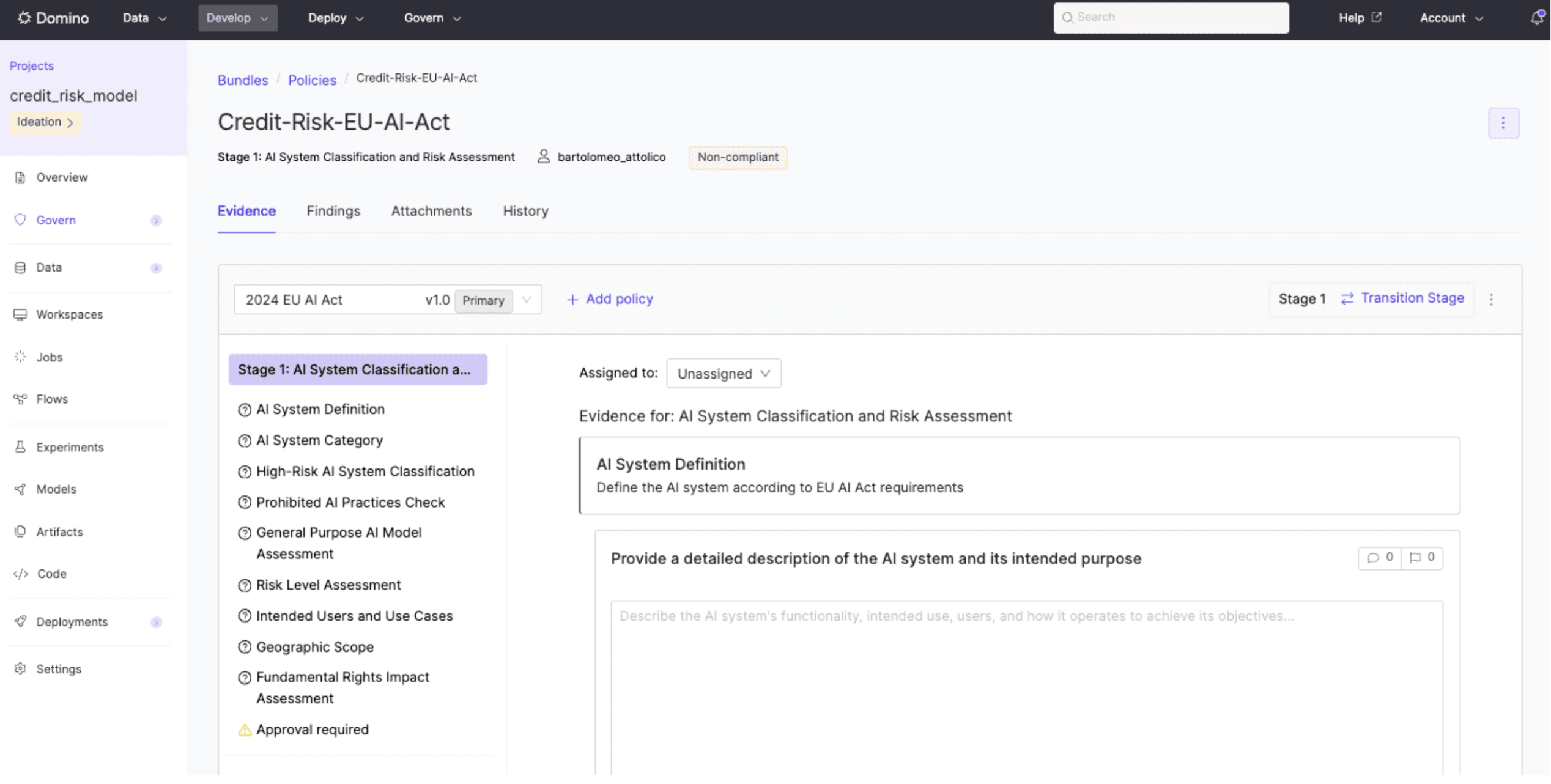Open the Develop top menu
1551x784 pixels.
(x=237, y=18)
